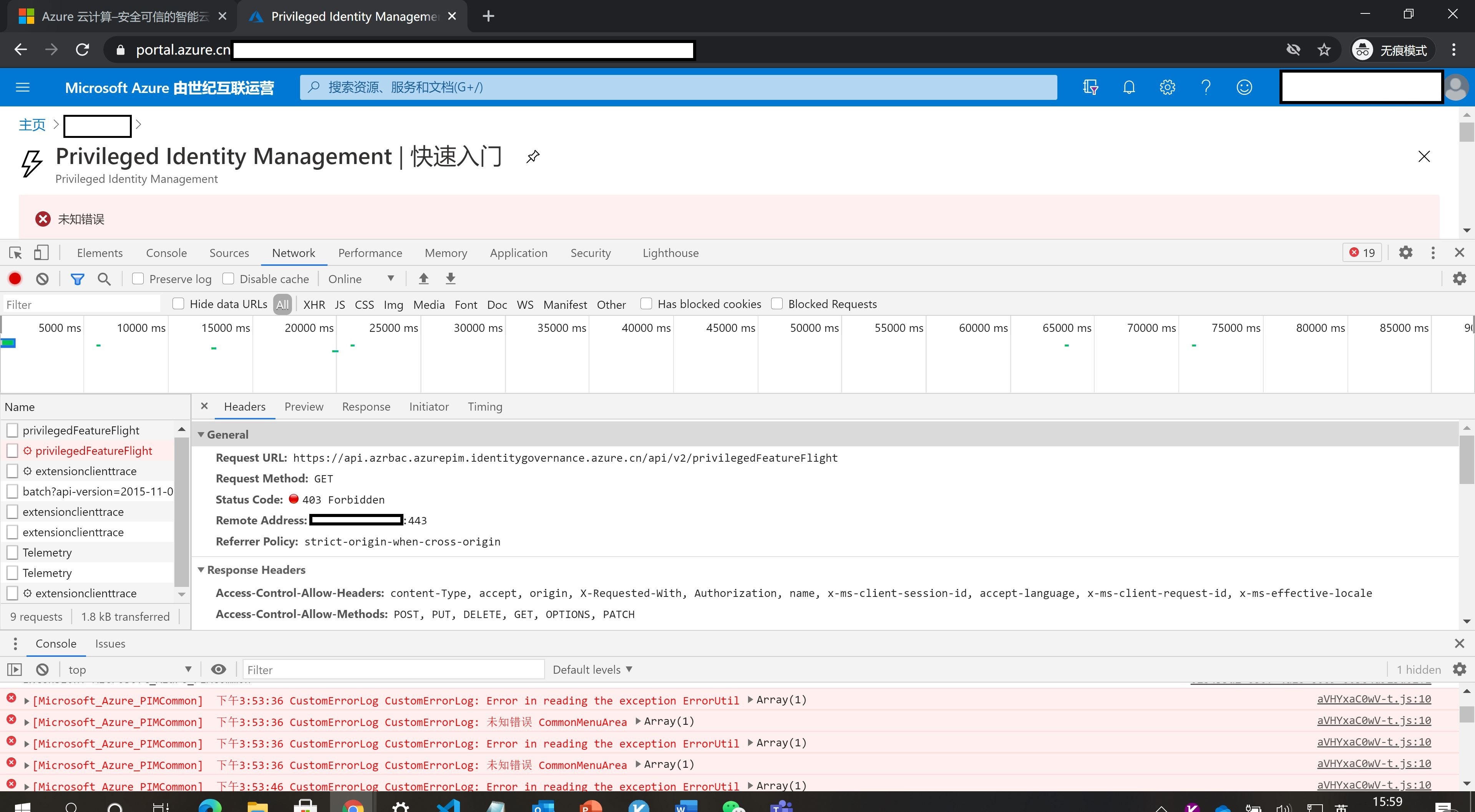1475x812 pixels.
Task: Click the red record network log button
Action: pyautogui.click(x=15, y=279)
